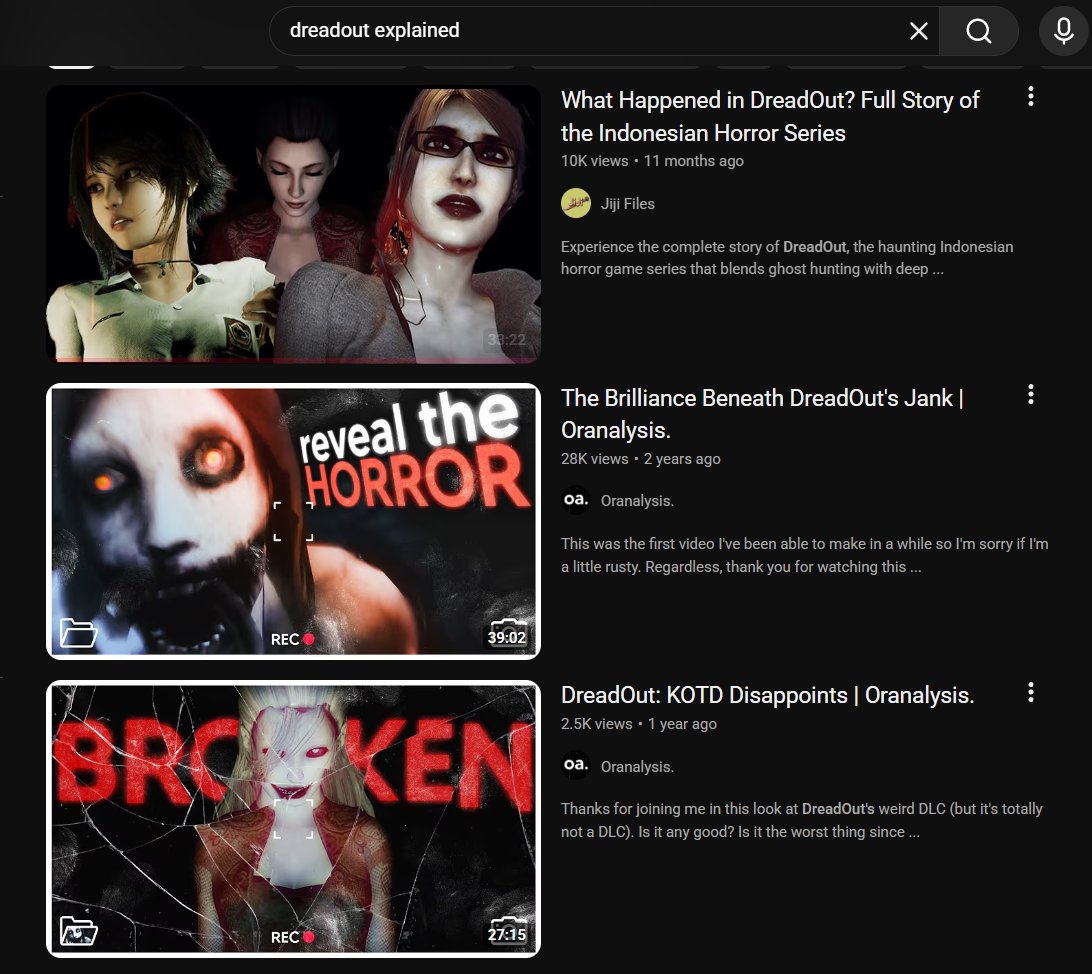Open Oranalysis channel name under 'Brilliance Beneath' video
Screen dimensions: 1092x974
[637, 501]
